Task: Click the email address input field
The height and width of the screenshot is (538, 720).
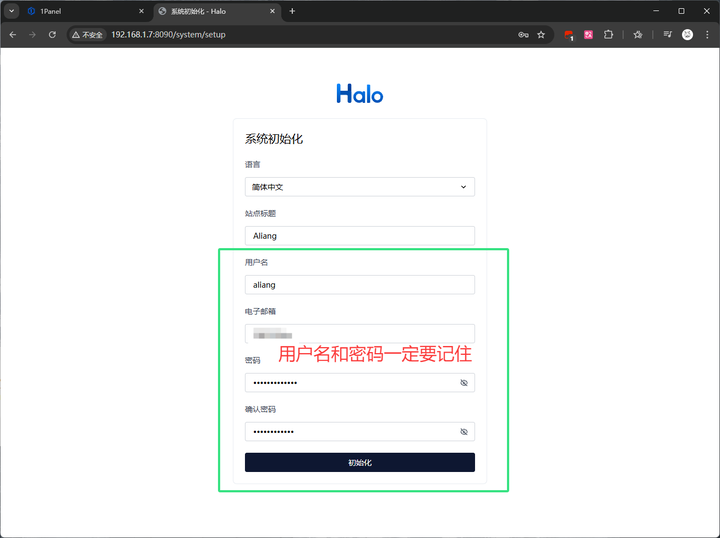Action: [360, 334]
